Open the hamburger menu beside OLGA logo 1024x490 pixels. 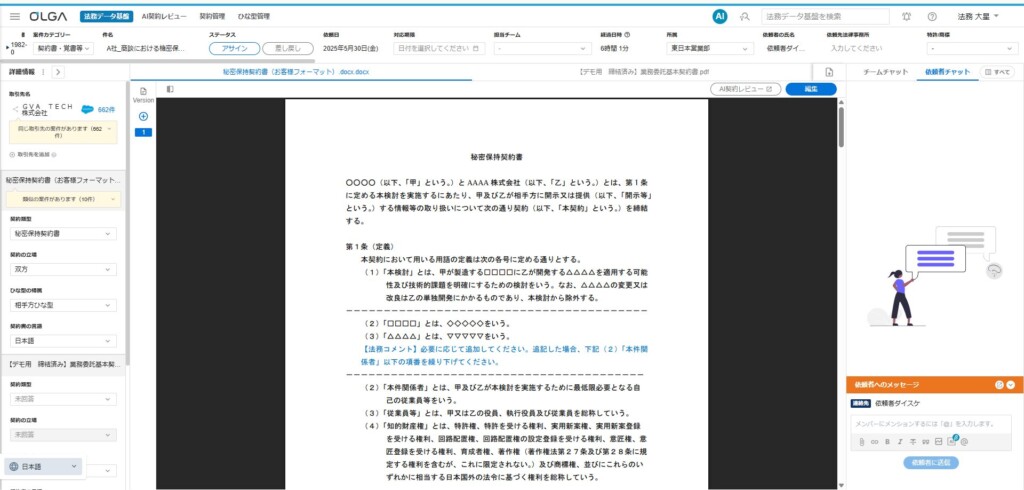14,16
